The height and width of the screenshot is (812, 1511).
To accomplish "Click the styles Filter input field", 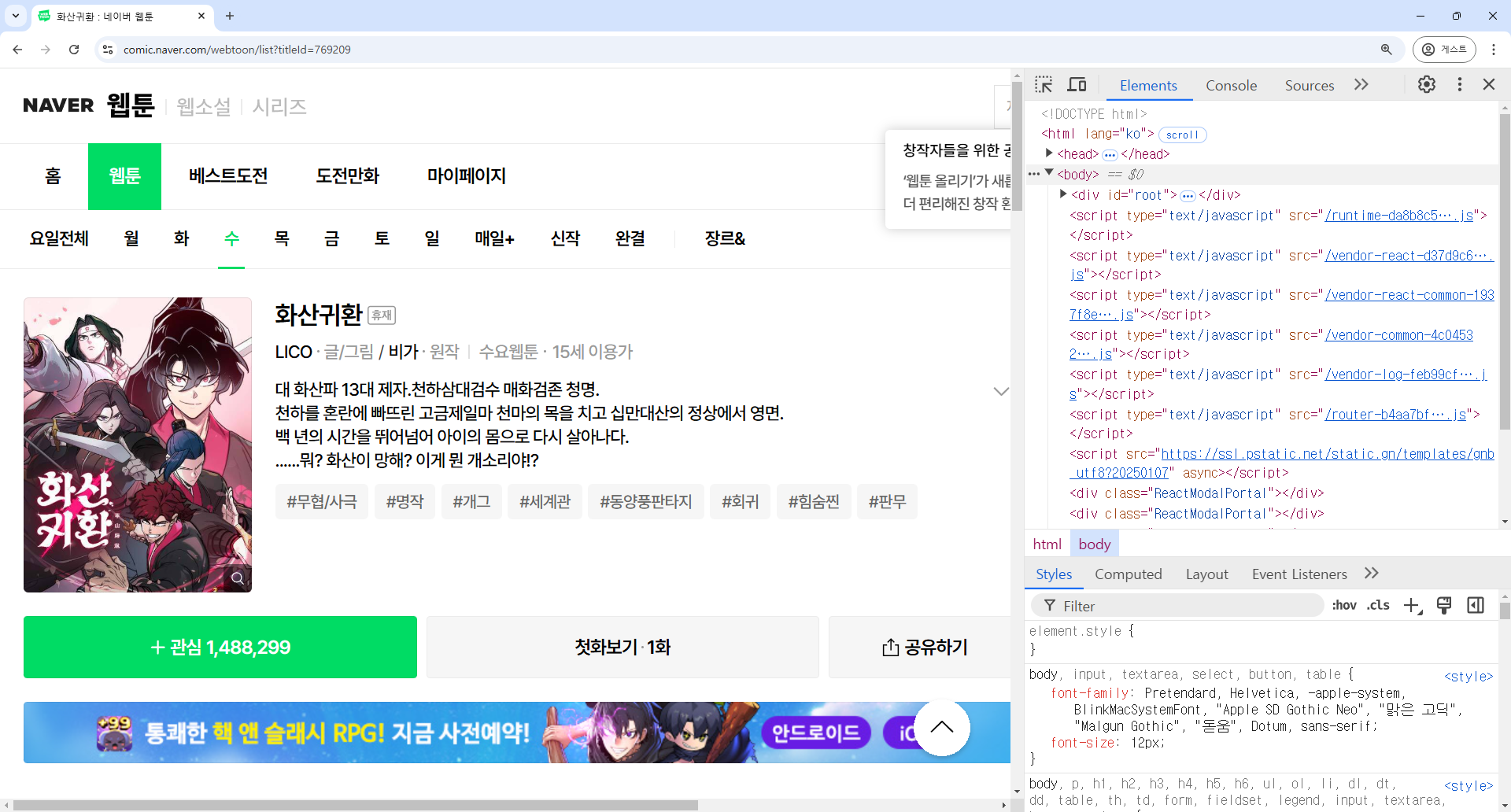I will click(1177, 605).
